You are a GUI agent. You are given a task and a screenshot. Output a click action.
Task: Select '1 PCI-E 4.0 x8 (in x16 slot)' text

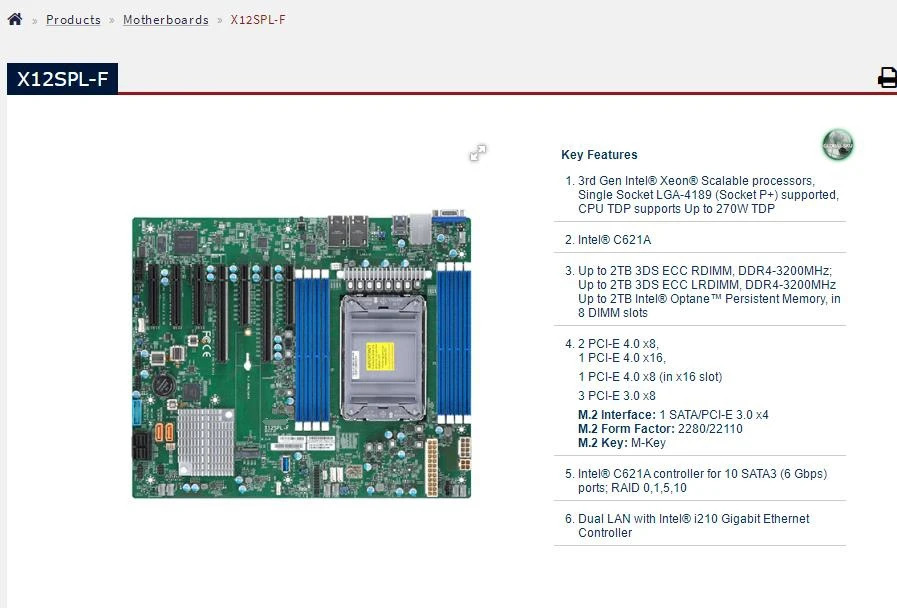tap(650, 377)
